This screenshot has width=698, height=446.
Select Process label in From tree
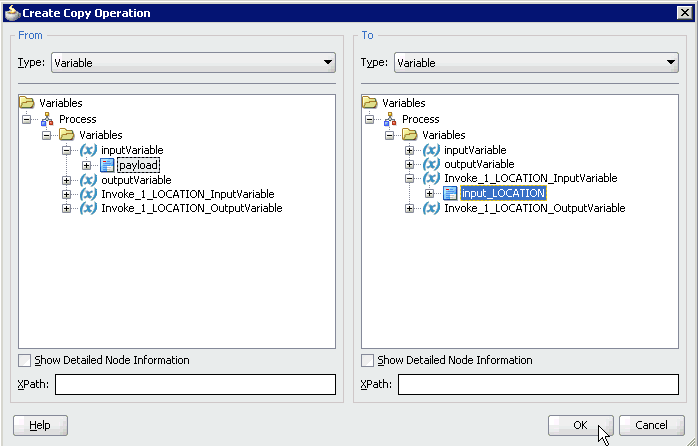coord(77,119)
